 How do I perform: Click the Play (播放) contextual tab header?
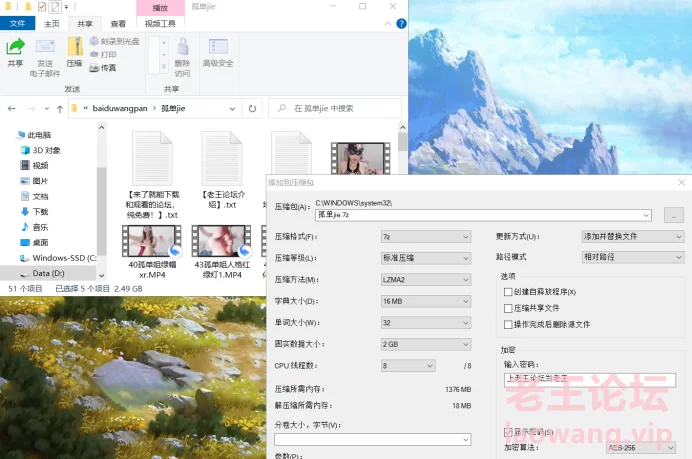point(160,8)
